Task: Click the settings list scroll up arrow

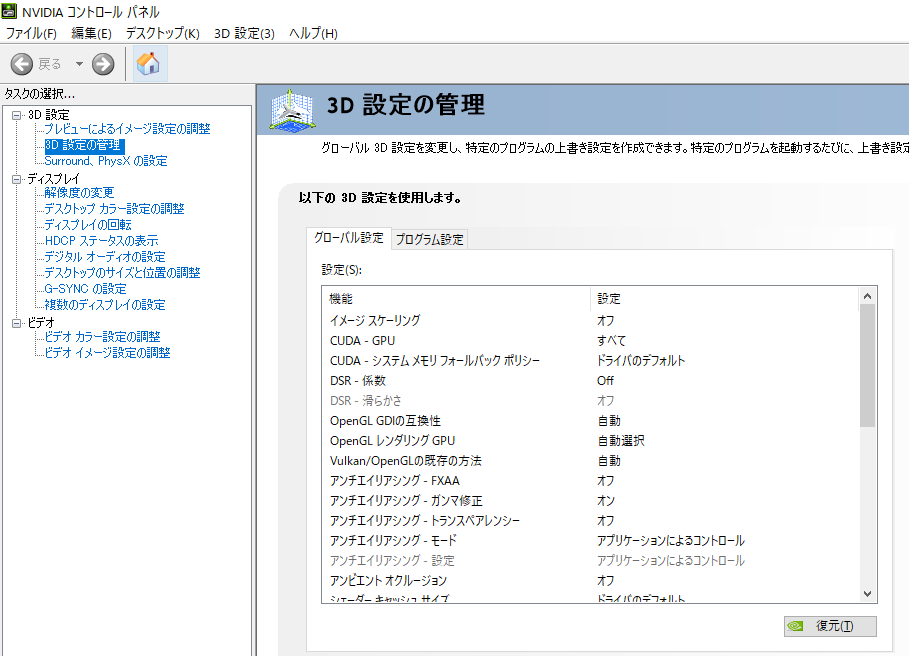Action: pyautogui.click(x=867, y=296)
